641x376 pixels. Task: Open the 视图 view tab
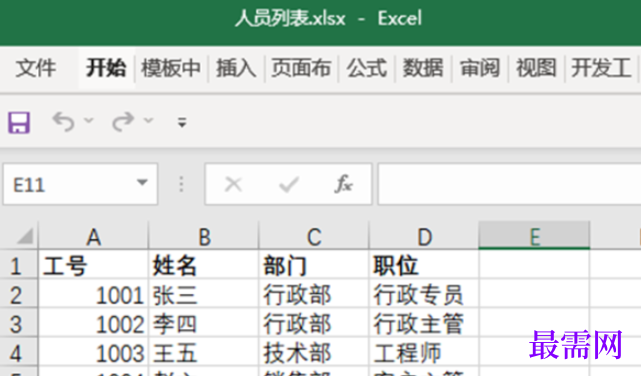(x=536, y=68)
